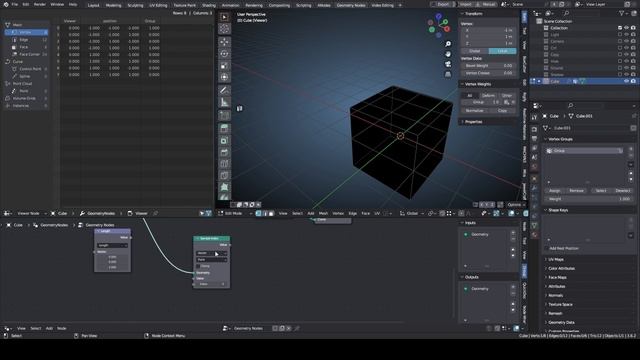The image size is (640, 360).
Task: Click the Assign vertex group button
Action: click(x=554, y=191)
